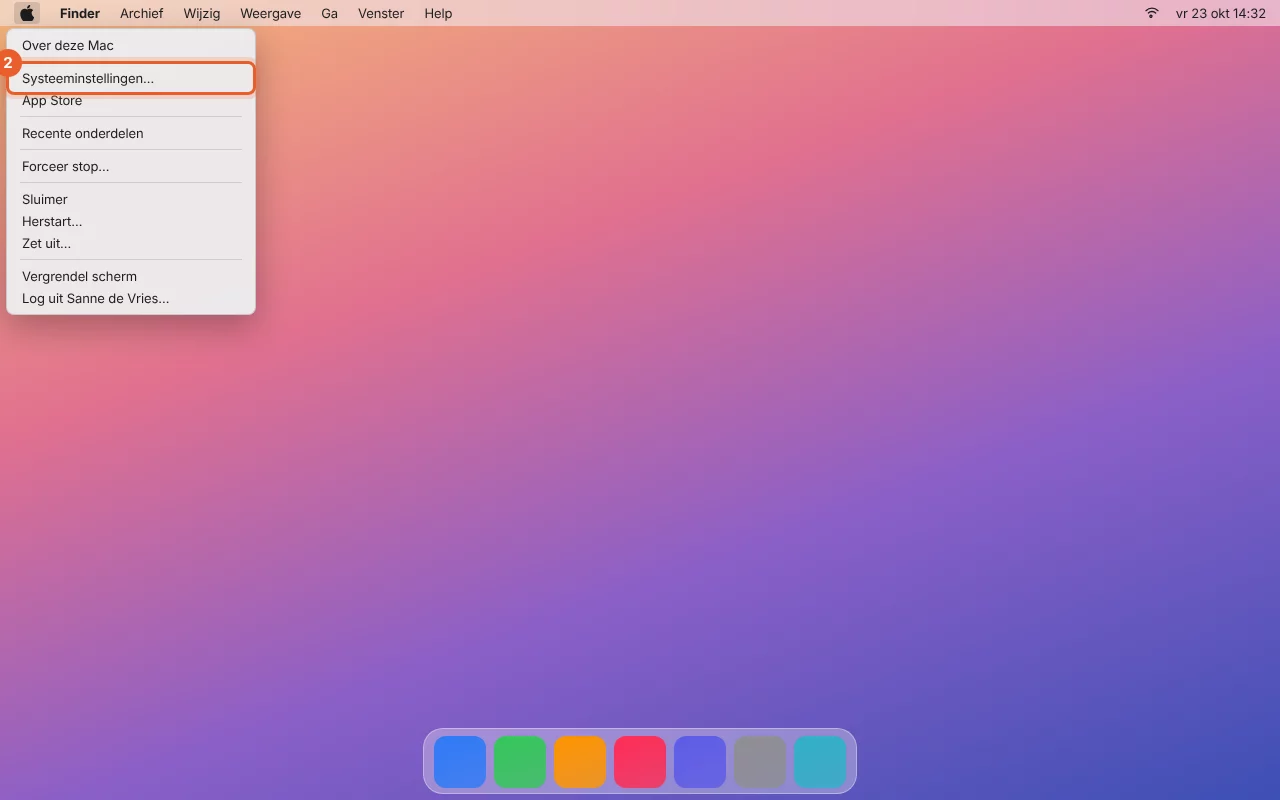Screen dimensions: 1280x800
Task: Launch the gray Dock app
Action: click(x=760, y=762)
